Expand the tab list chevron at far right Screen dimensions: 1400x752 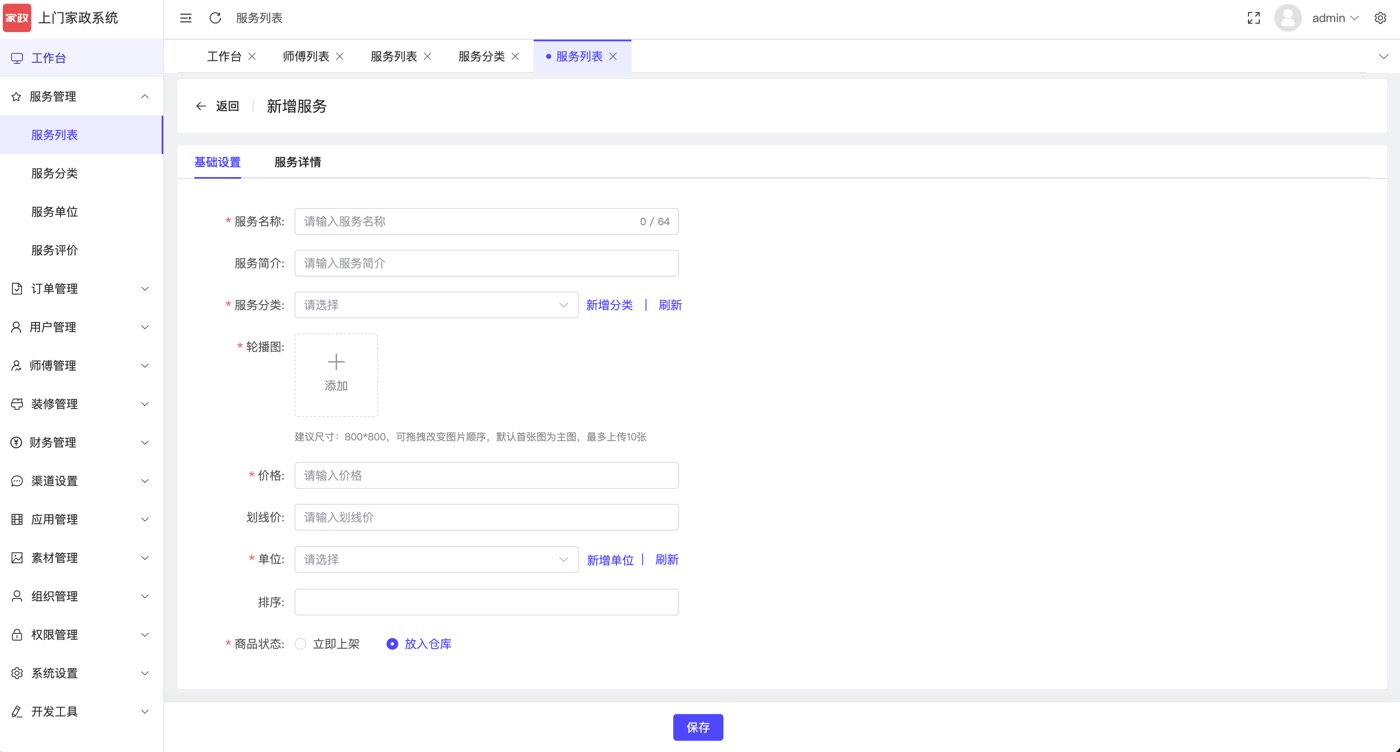pos(1383,57)
